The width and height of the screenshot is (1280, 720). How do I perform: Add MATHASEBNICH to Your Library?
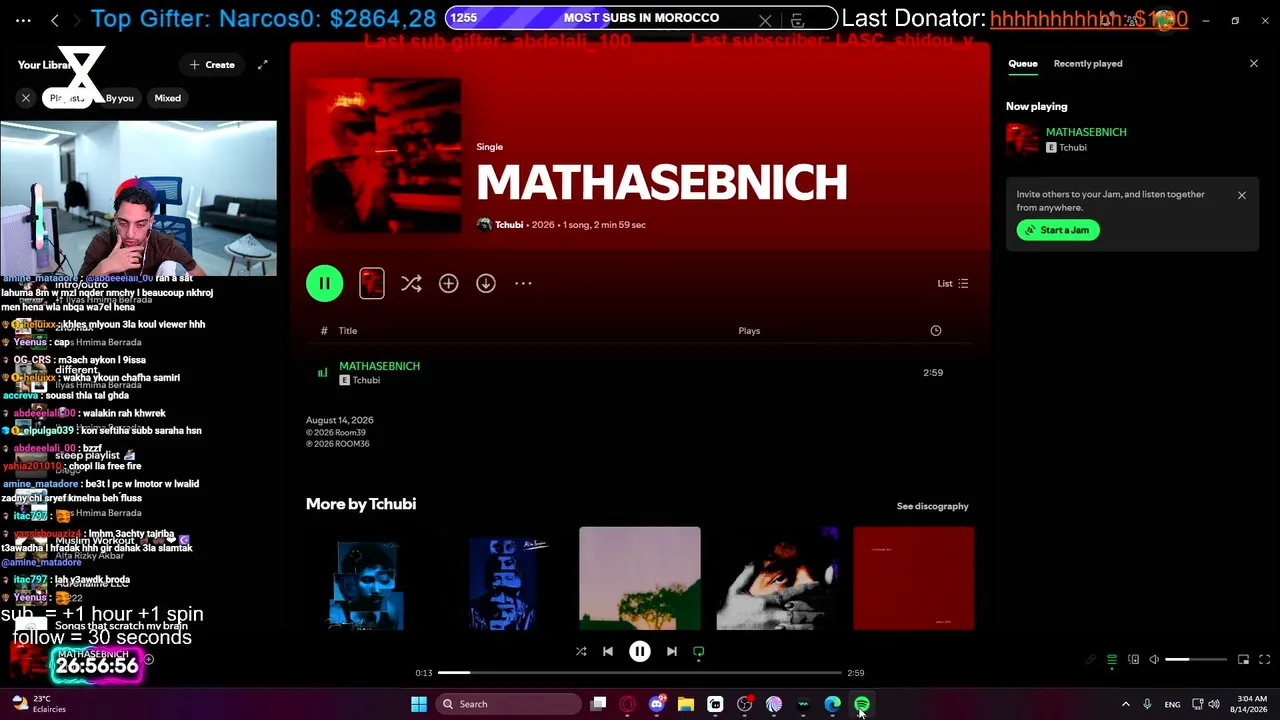448,284
